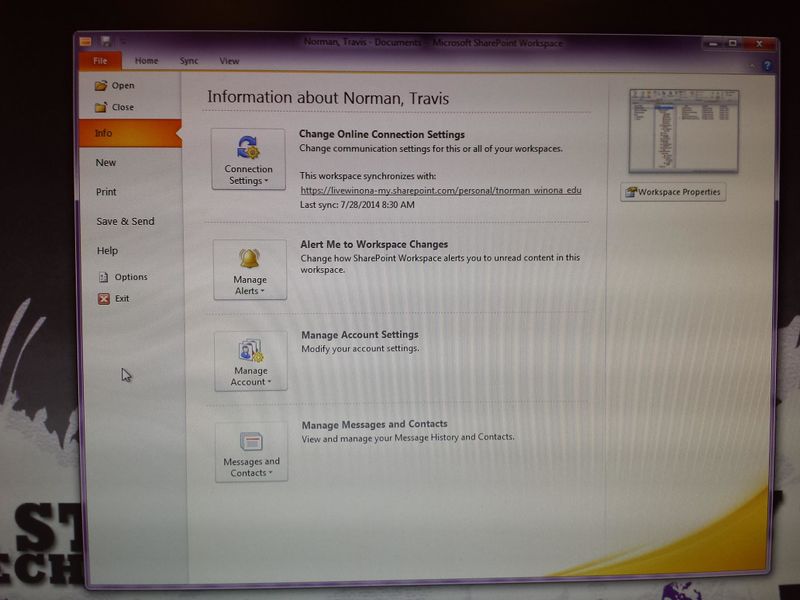Expand the Manage Account dropdown
The height and width of the screenshot is (600, 800).
click(x=250, y=361)
